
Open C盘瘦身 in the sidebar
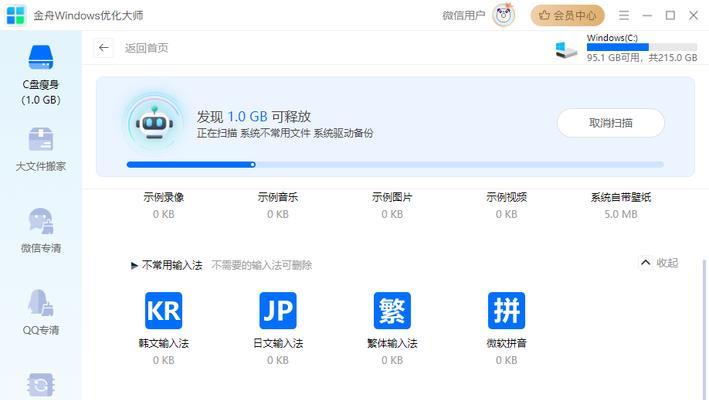pos(41,75)
